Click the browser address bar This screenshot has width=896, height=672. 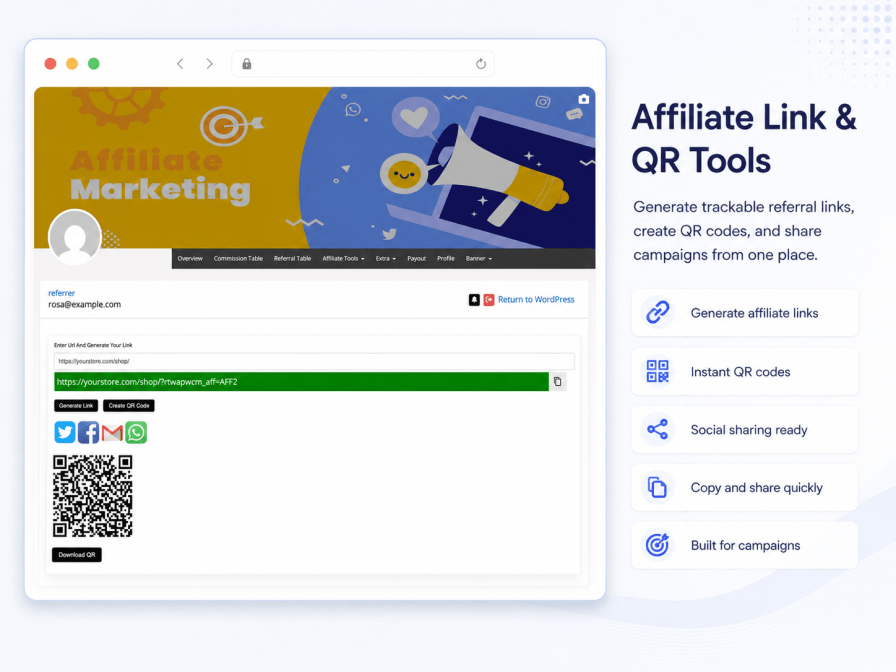pos(363,64)
